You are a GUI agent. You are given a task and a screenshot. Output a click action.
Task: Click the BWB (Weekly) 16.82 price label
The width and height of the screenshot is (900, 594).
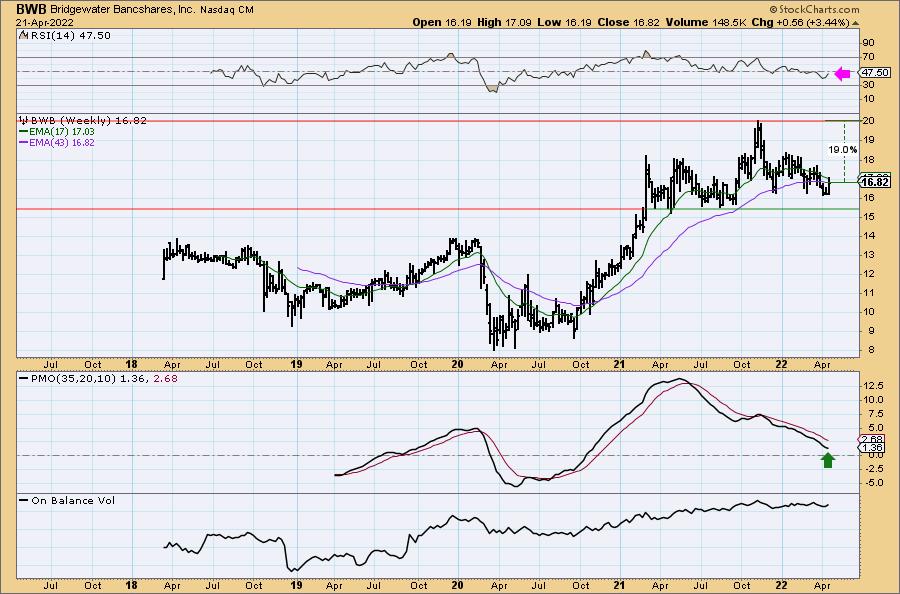(89, 121)
